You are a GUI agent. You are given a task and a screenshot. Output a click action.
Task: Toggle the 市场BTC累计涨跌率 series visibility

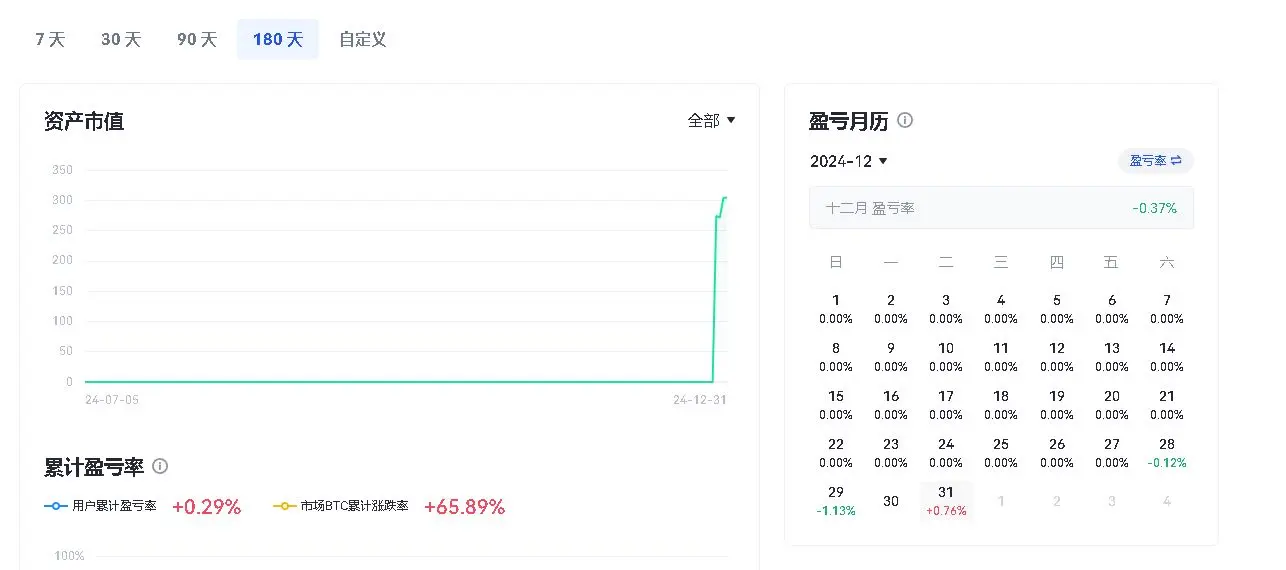[341, 507]
